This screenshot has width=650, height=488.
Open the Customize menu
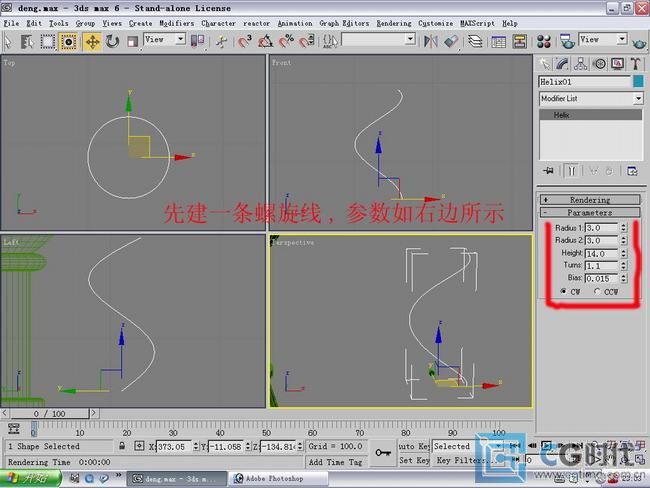point(435,23)
